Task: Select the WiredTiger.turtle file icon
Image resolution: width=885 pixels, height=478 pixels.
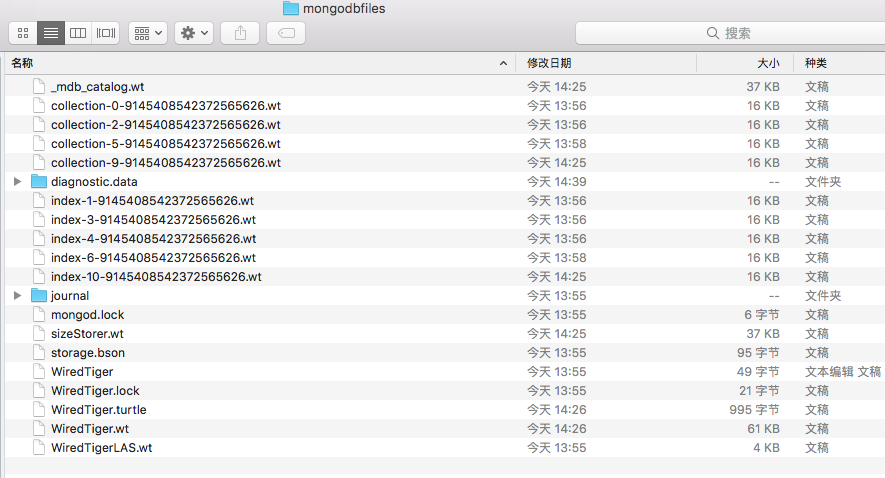Action: click(x=39, y=410)
